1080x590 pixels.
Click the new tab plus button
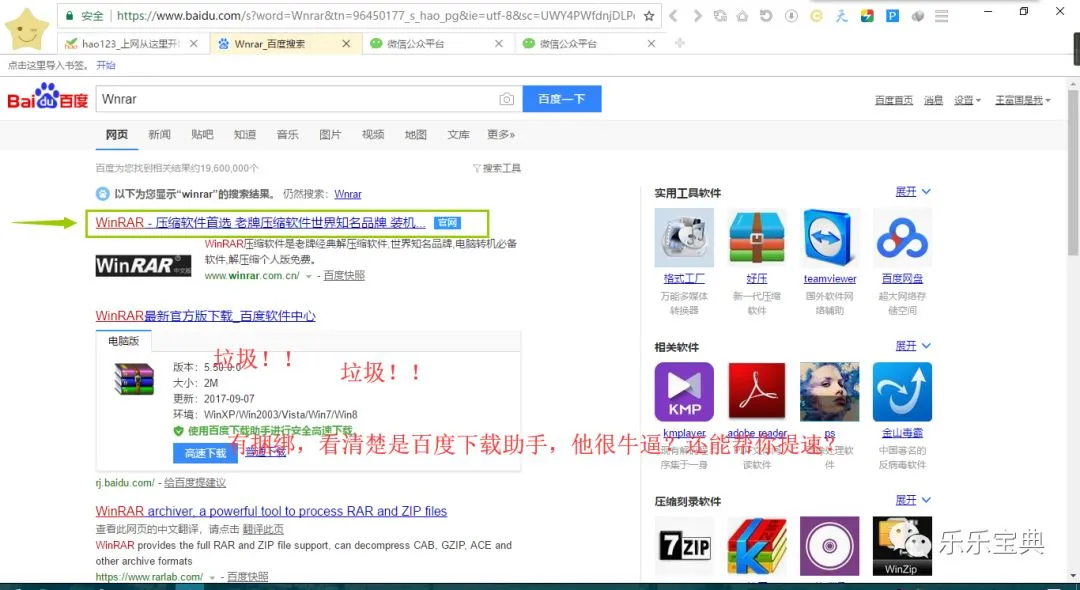coord(680,43)
